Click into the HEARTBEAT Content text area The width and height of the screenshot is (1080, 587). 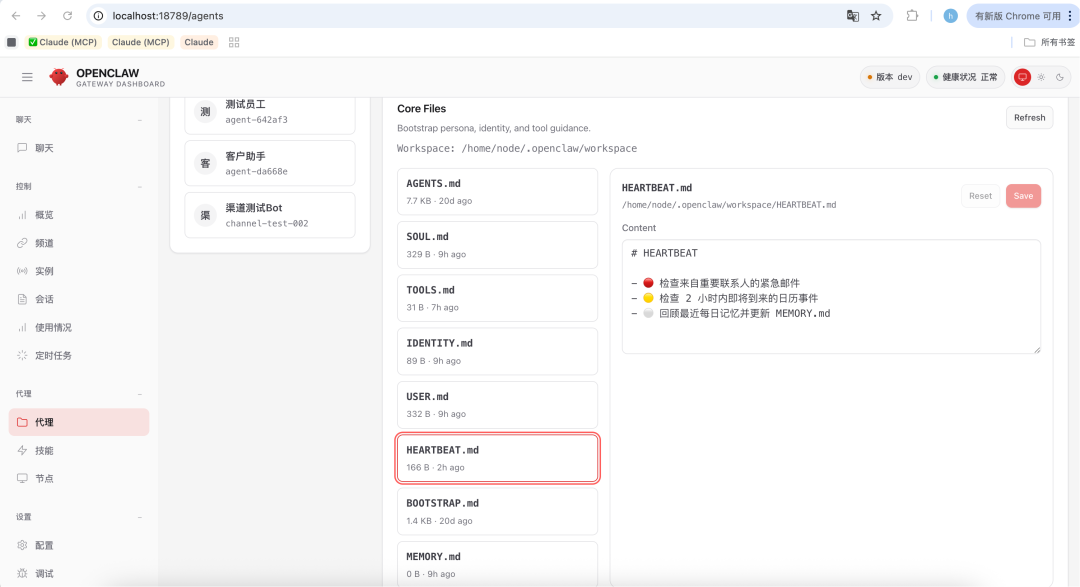point(831,297)
